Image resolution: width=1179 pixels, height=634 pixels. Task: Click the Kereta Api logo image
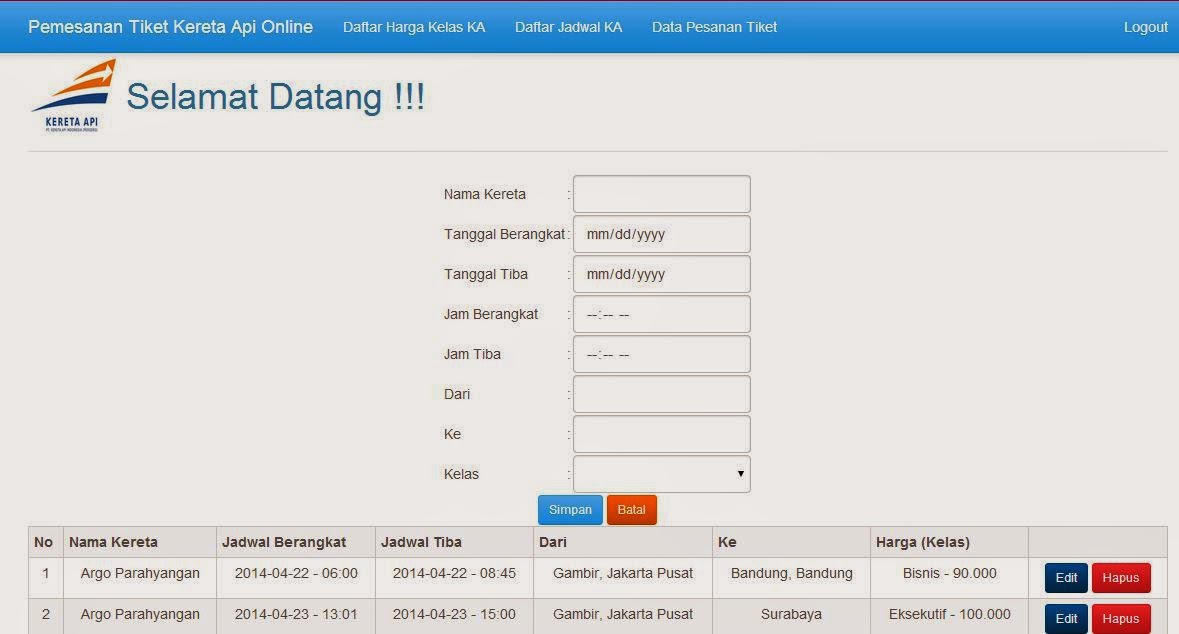point(73,95)
